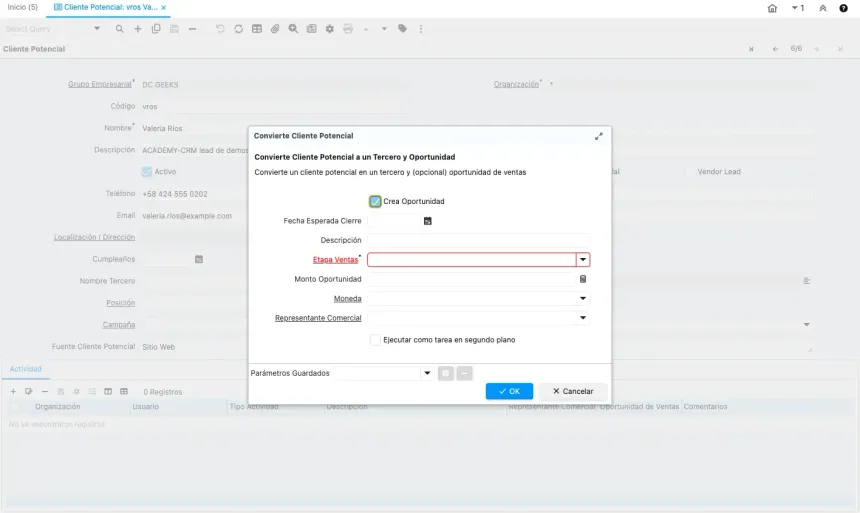Click the Representante Comercial label link
Image resolution: width=860 pixels, height=513 pixels.
[318, 318]
